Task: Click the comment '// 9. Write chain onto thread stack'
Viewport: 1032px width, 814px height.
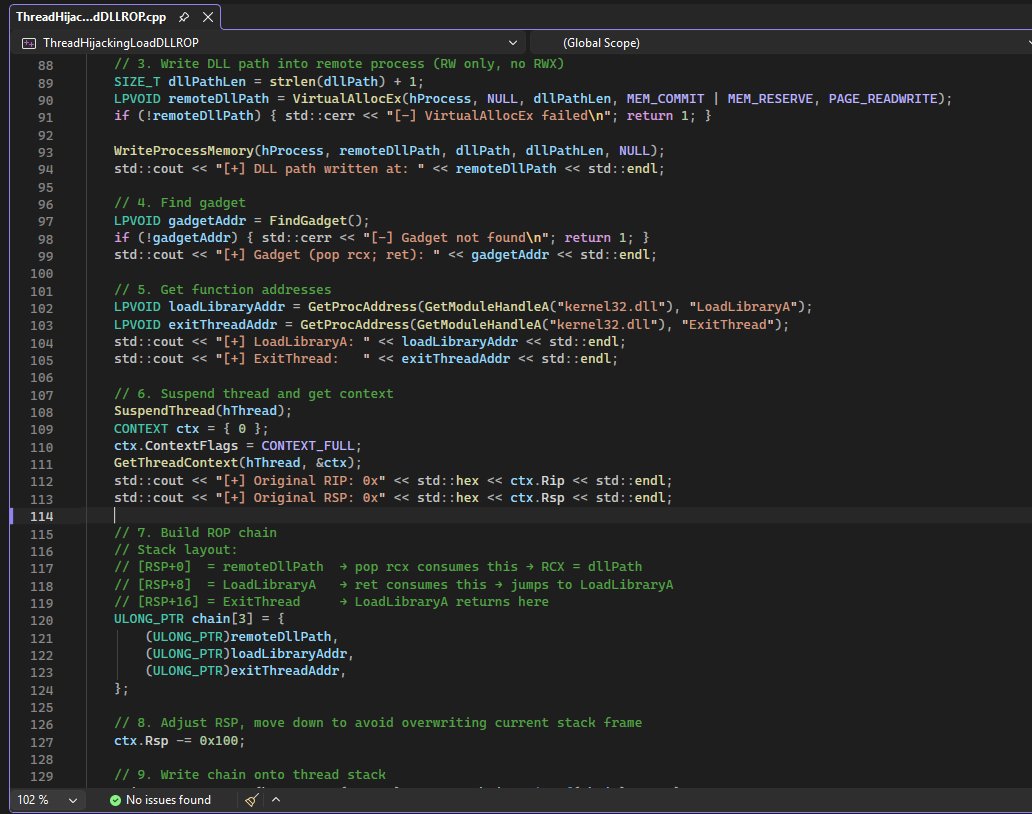Action: click(x=249, y=775)
